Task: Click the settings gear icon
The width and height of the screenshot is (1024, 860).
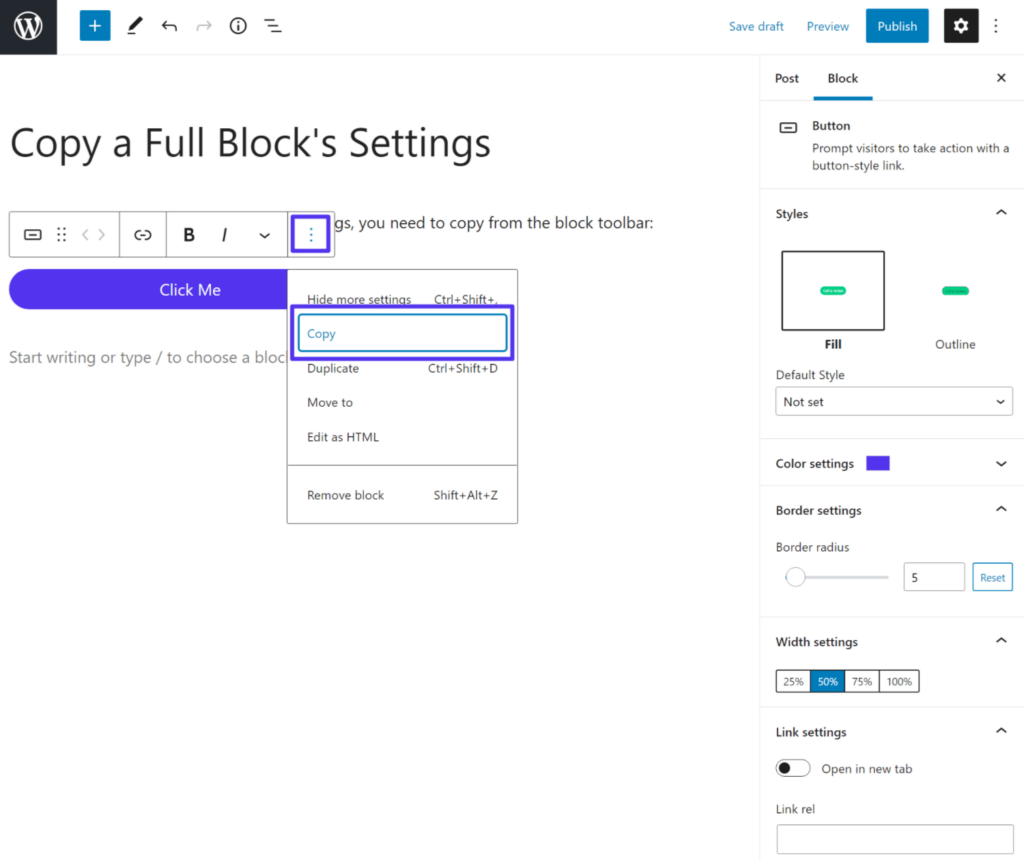Action: (x=961, y=26)
